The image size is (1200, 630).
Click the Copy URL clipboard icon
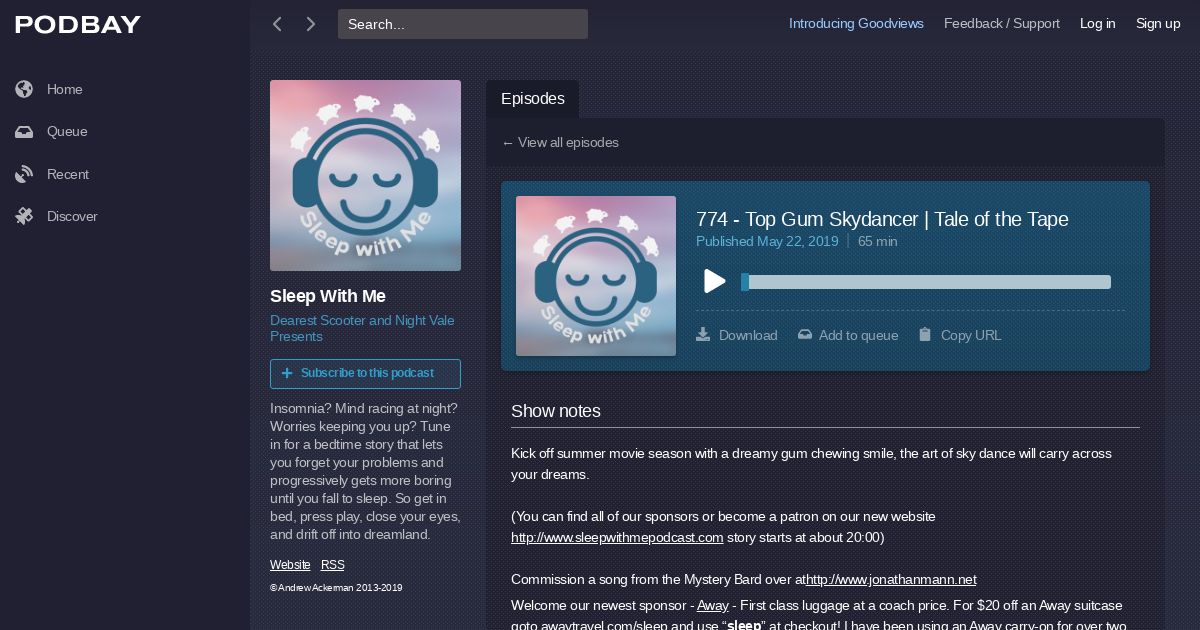[x=925, y=335]
